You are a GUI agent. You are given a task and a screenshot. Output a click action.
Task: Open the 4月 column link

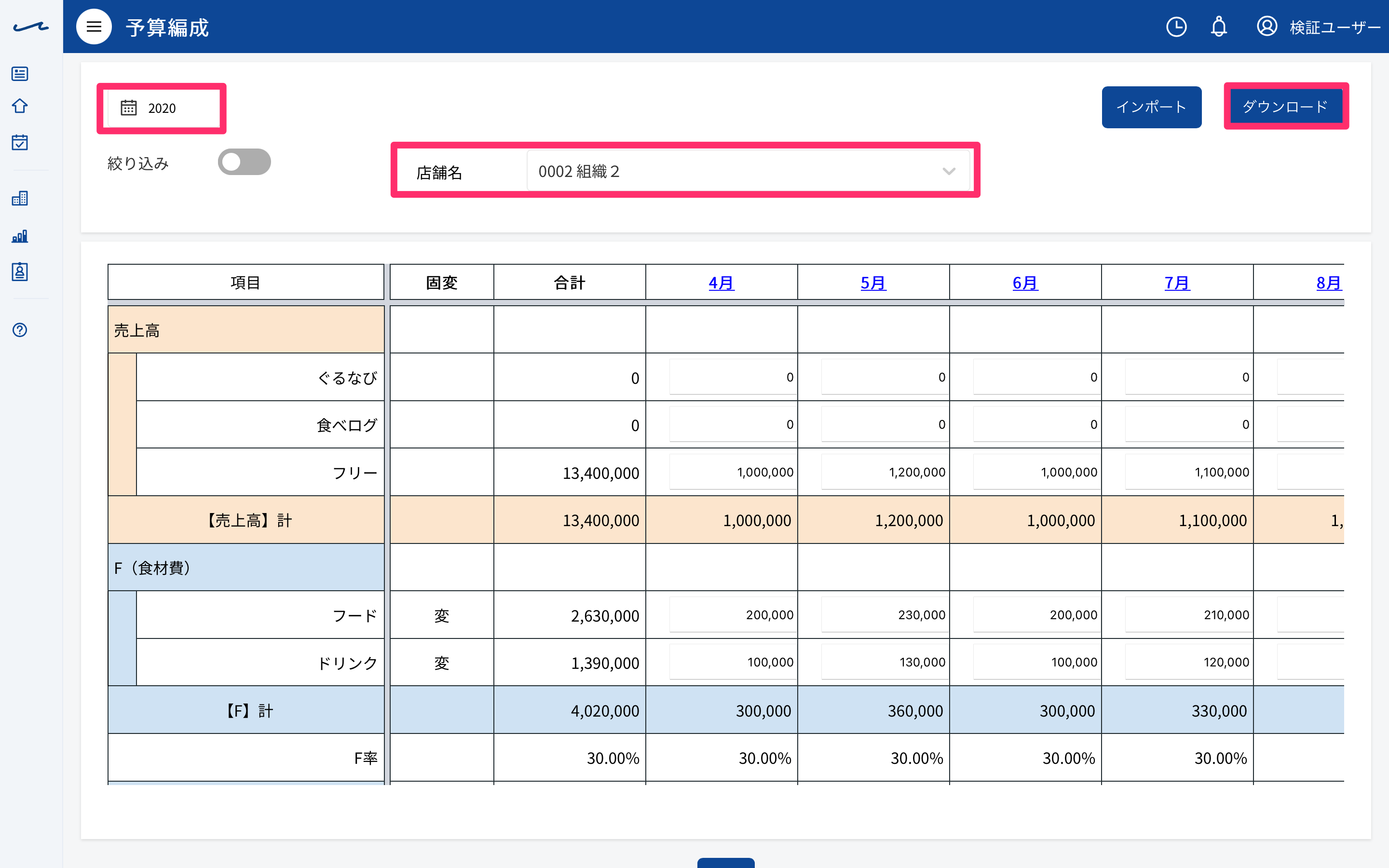coord(721,283)
